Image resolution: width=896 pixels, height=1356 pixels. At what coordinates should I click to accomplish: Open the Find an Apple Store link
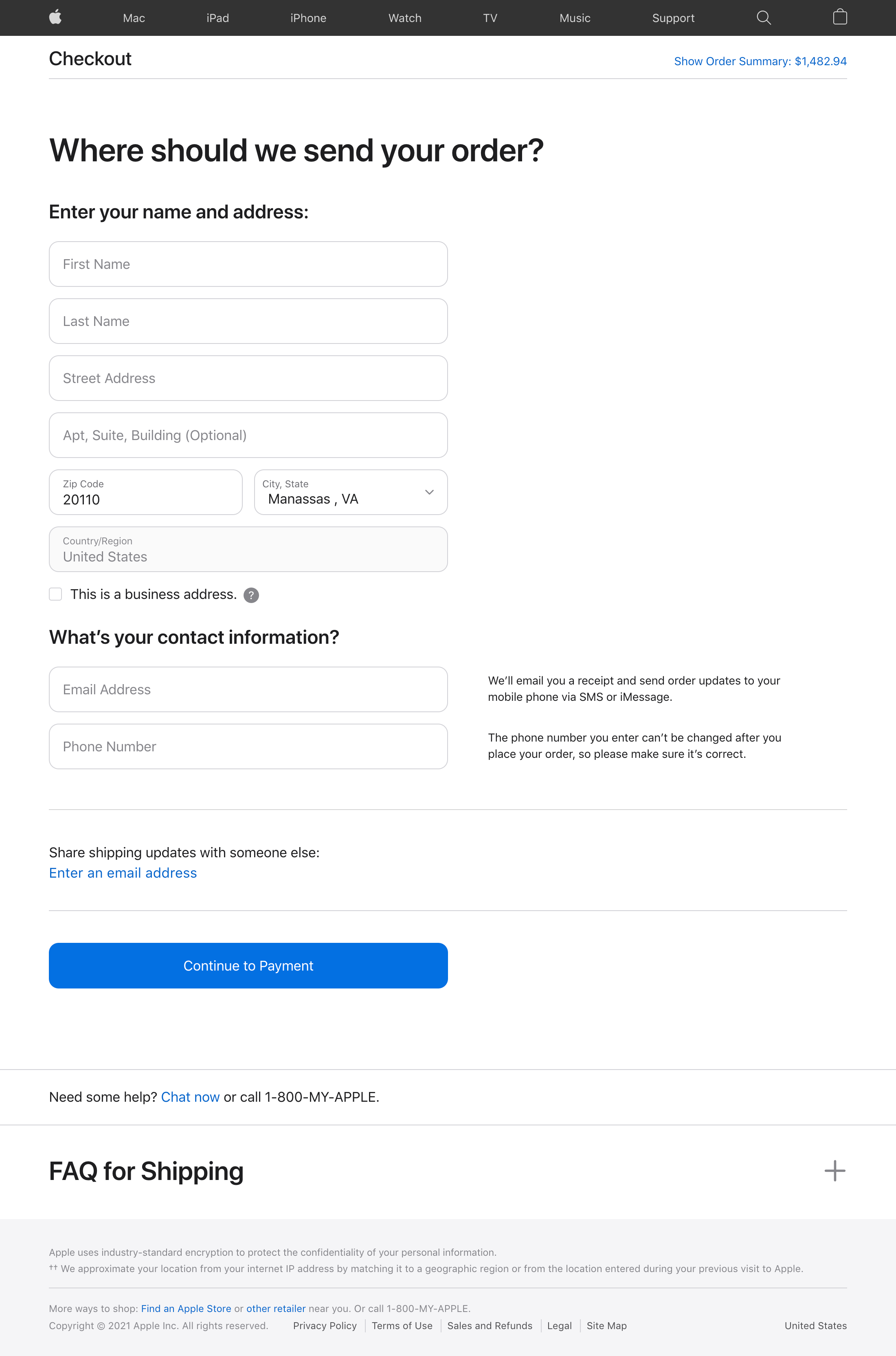pyautogui.click(x=186, y=1309)
